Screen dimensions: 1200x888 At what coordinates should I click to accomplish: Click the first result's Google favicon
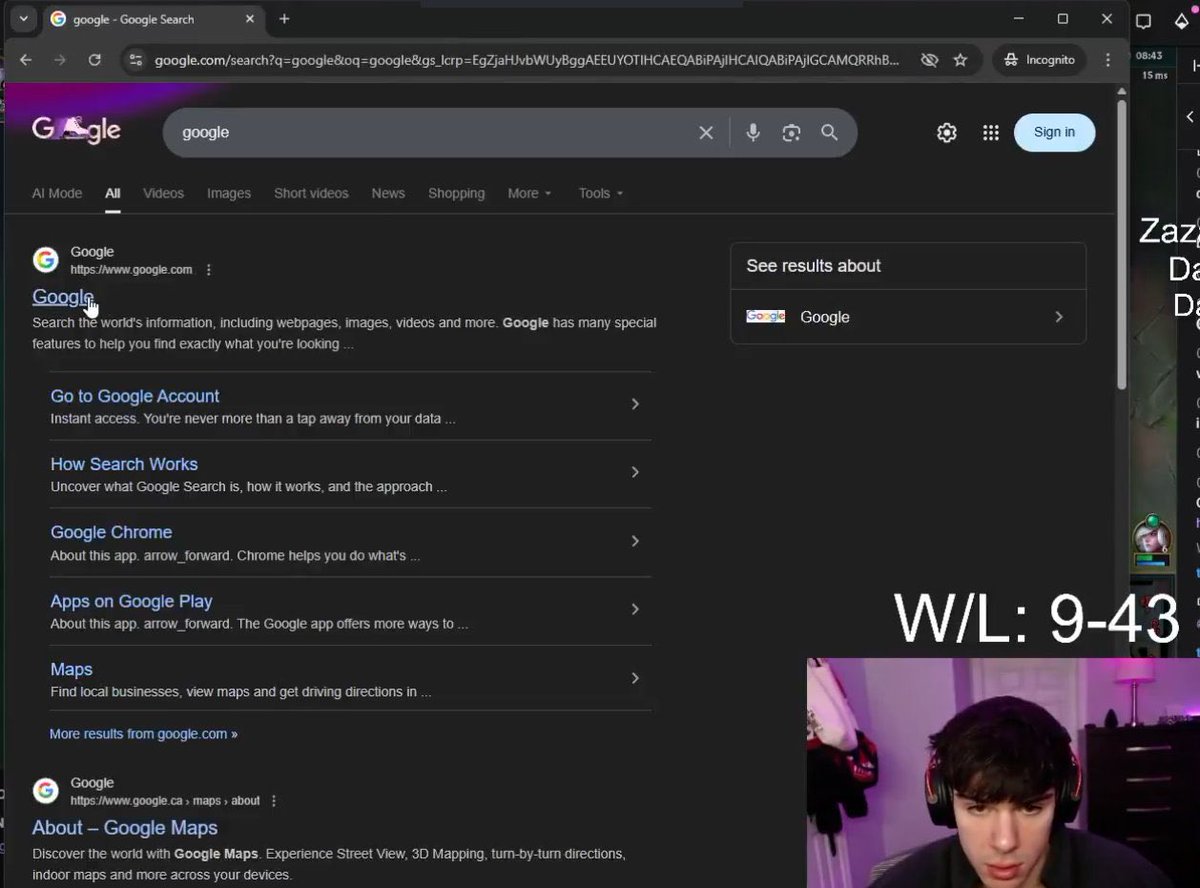pyautogui.click(x=45, y=260)
